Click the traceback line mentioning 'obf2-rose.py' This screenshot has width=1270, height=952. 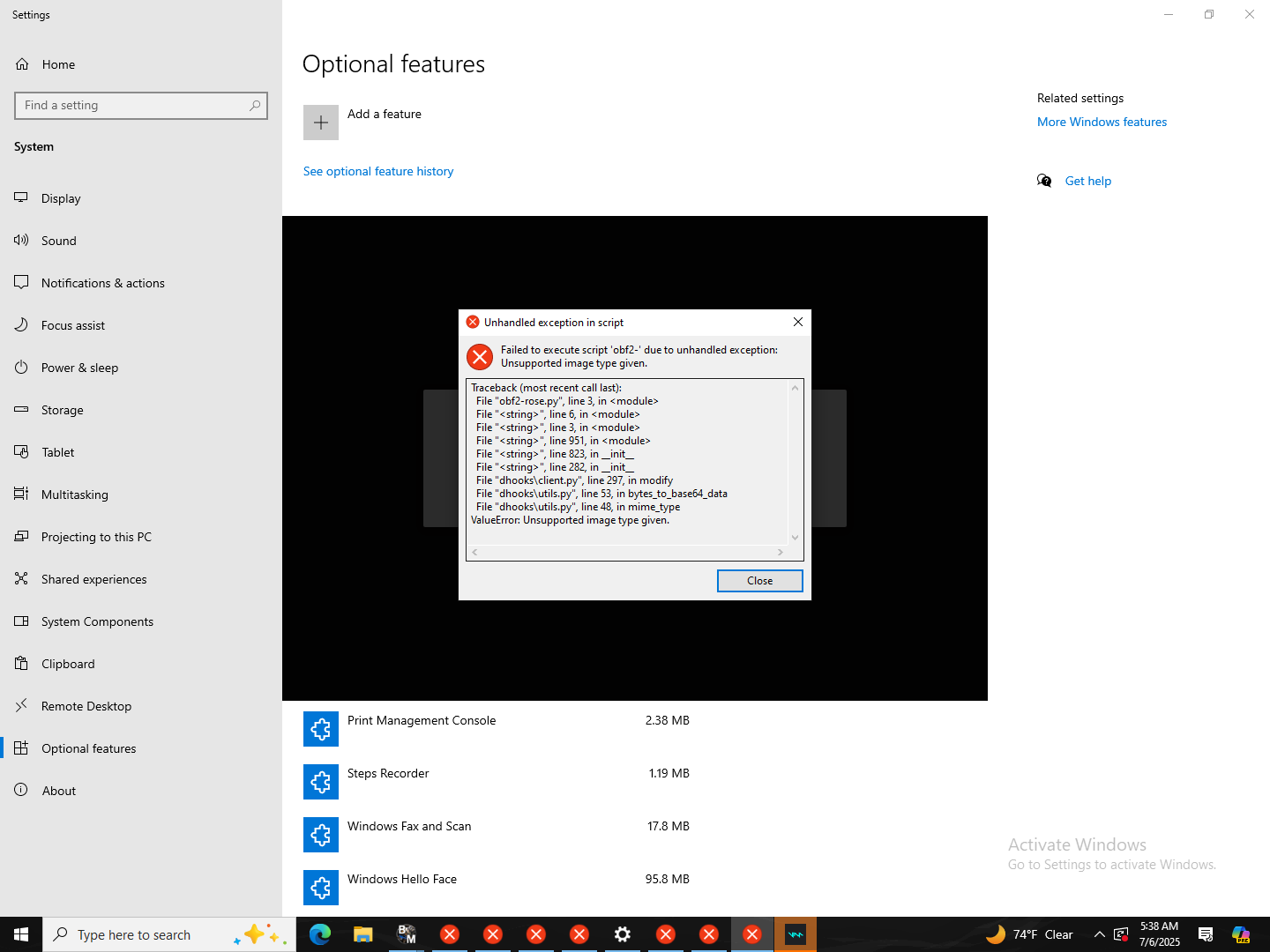click(x=567, y=401)
